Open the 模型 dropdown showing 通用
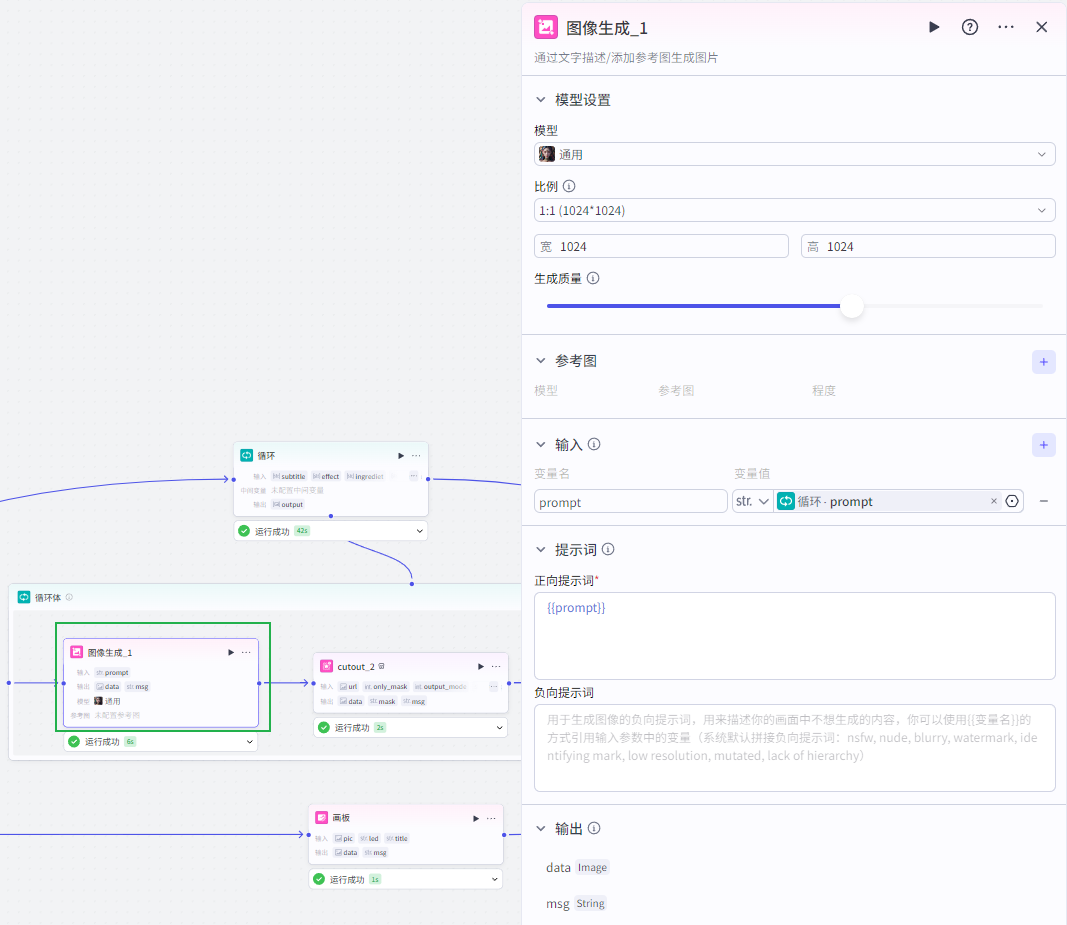The height and width of the screenshot is (925, 1067). coord(795,154)
